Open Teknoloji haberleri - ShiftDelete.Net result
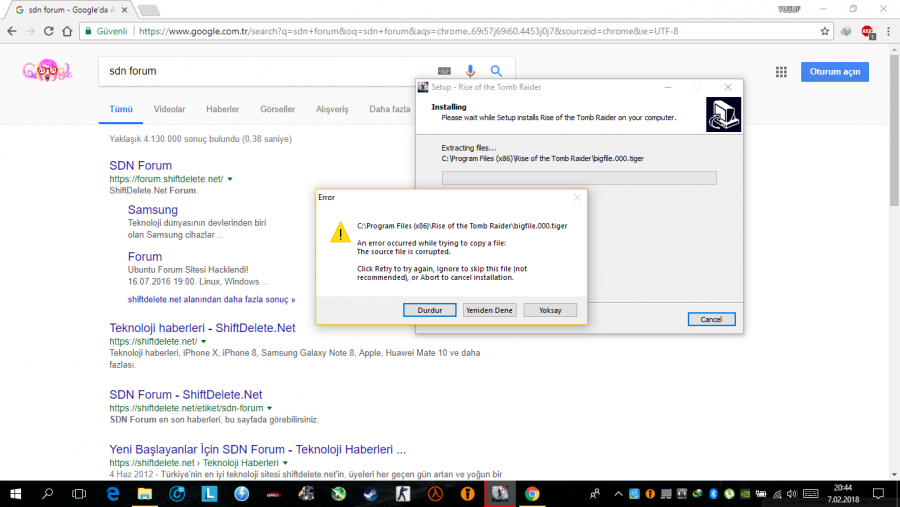Viewport: 900px width, 507px height. point(202,328)
